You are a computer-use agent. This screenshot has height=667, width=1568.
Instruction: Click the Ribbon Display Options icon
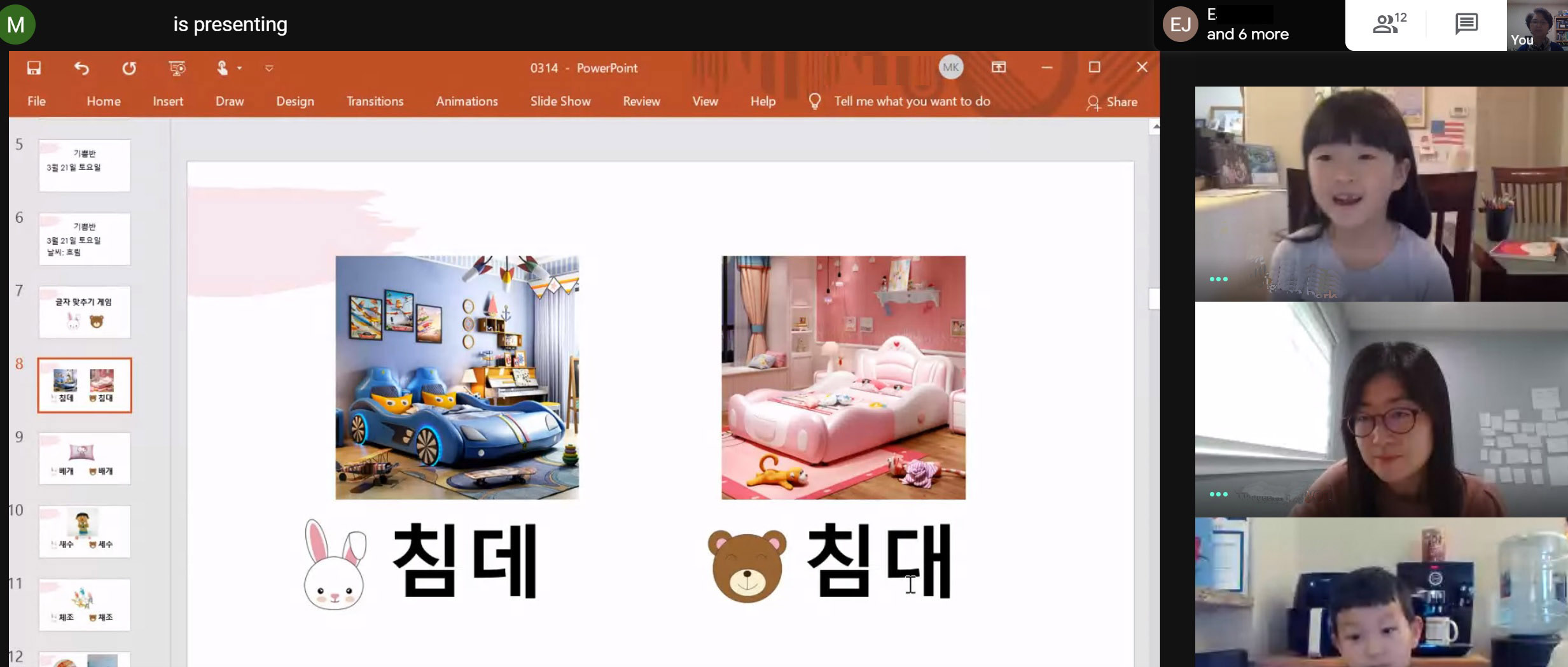pos(999,67)
